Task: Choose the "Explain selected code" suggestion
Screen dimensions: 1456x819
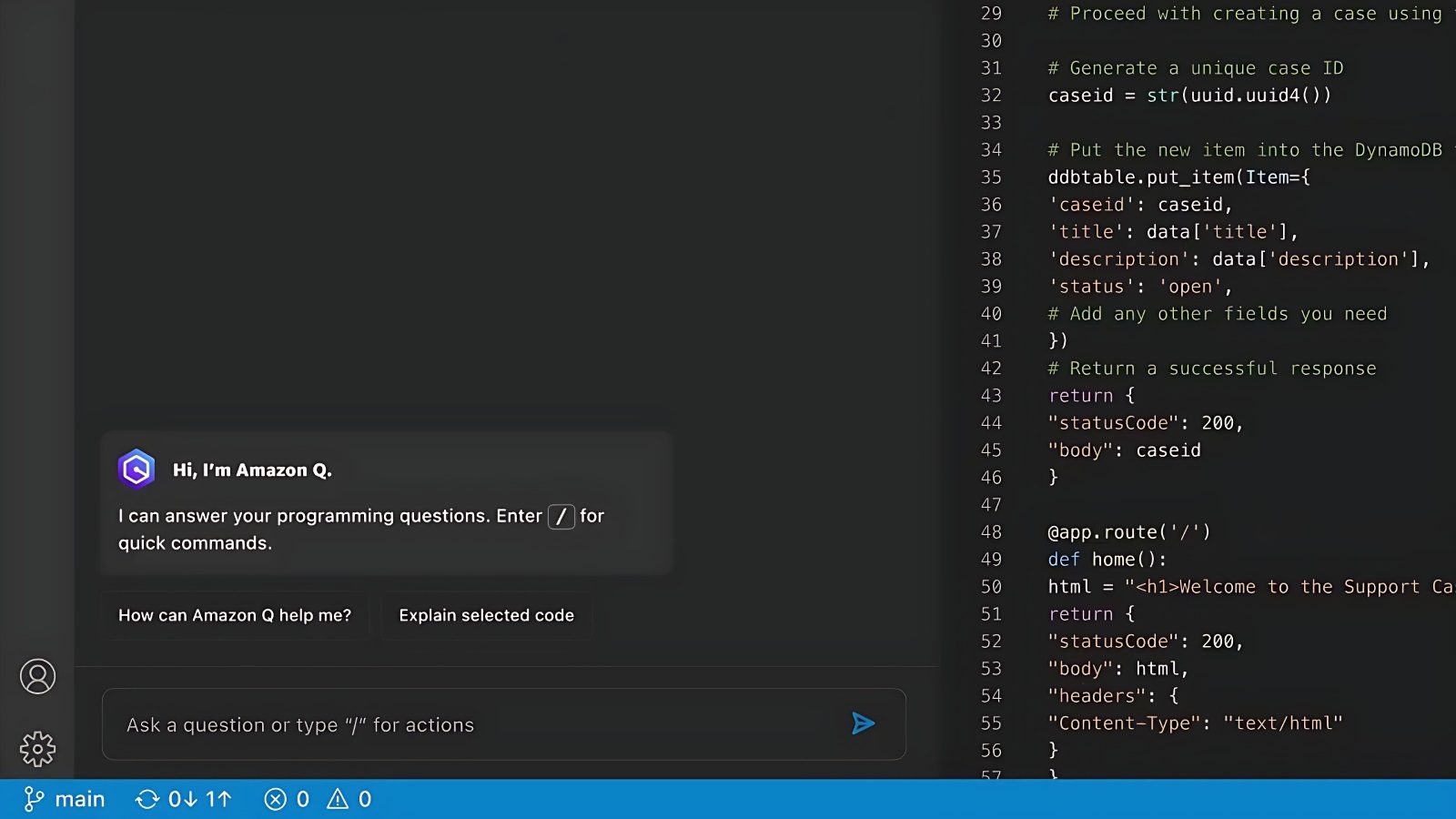Action: point(486,615)
